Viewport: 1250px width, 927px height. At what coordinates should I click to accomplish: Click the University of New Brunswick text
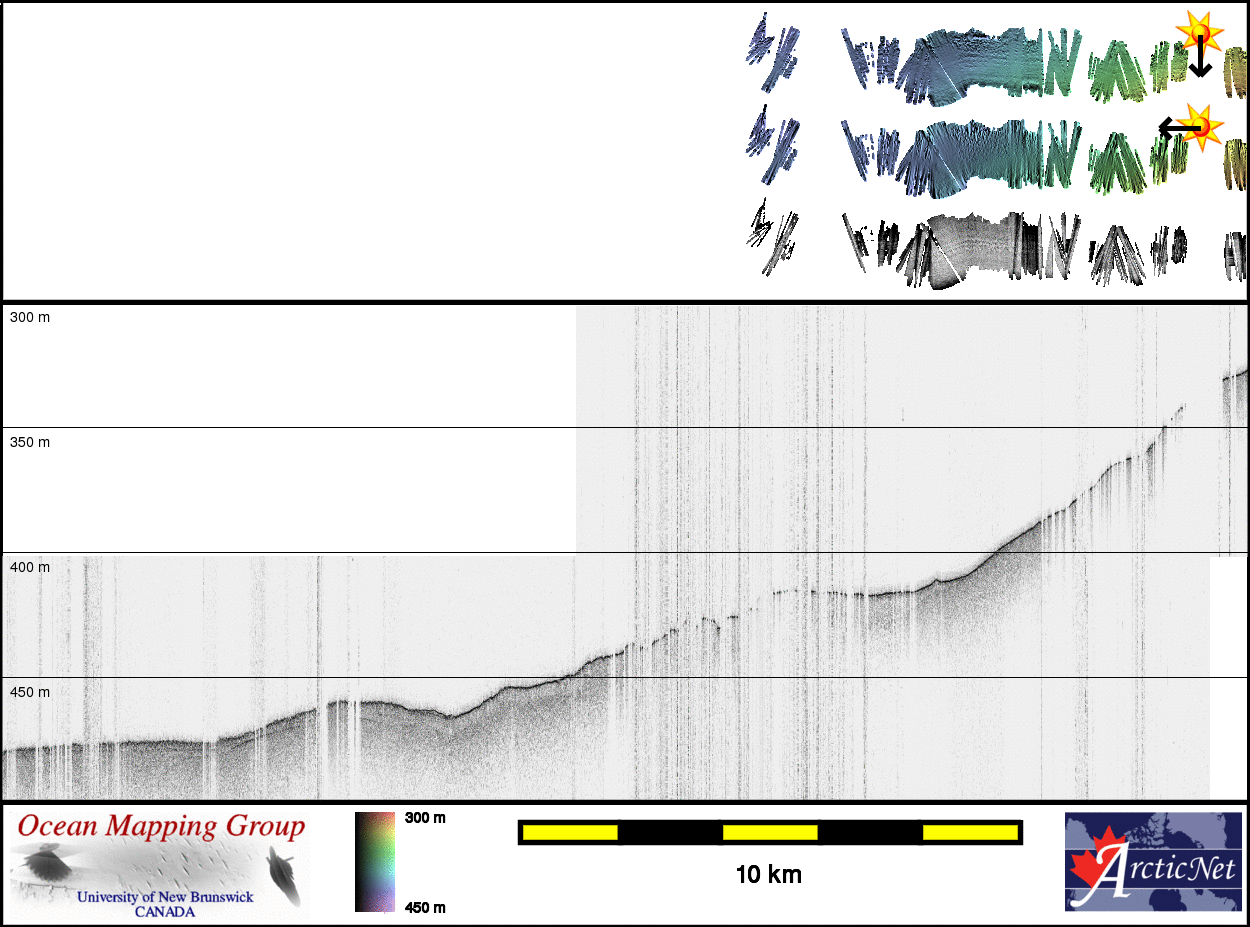pos(165,897)
